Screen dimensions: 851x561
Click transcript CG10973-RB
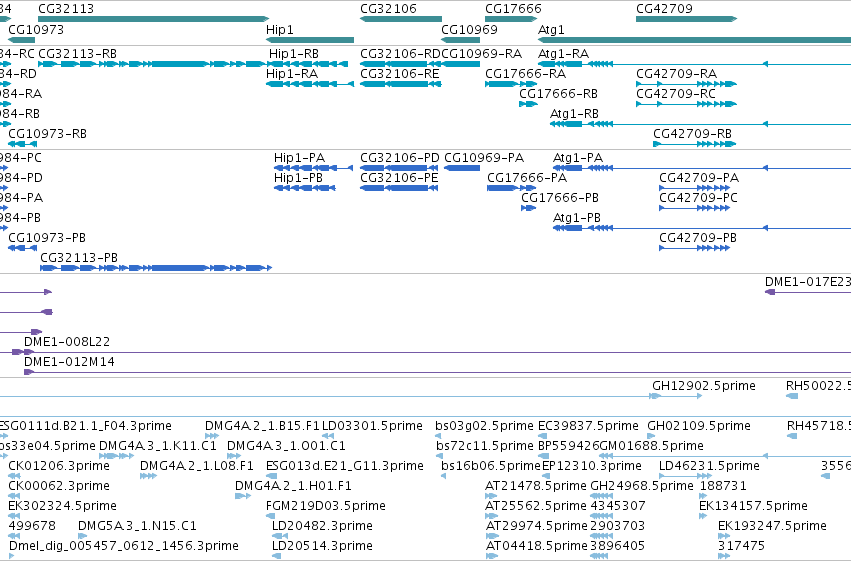[x=22, y=144]
